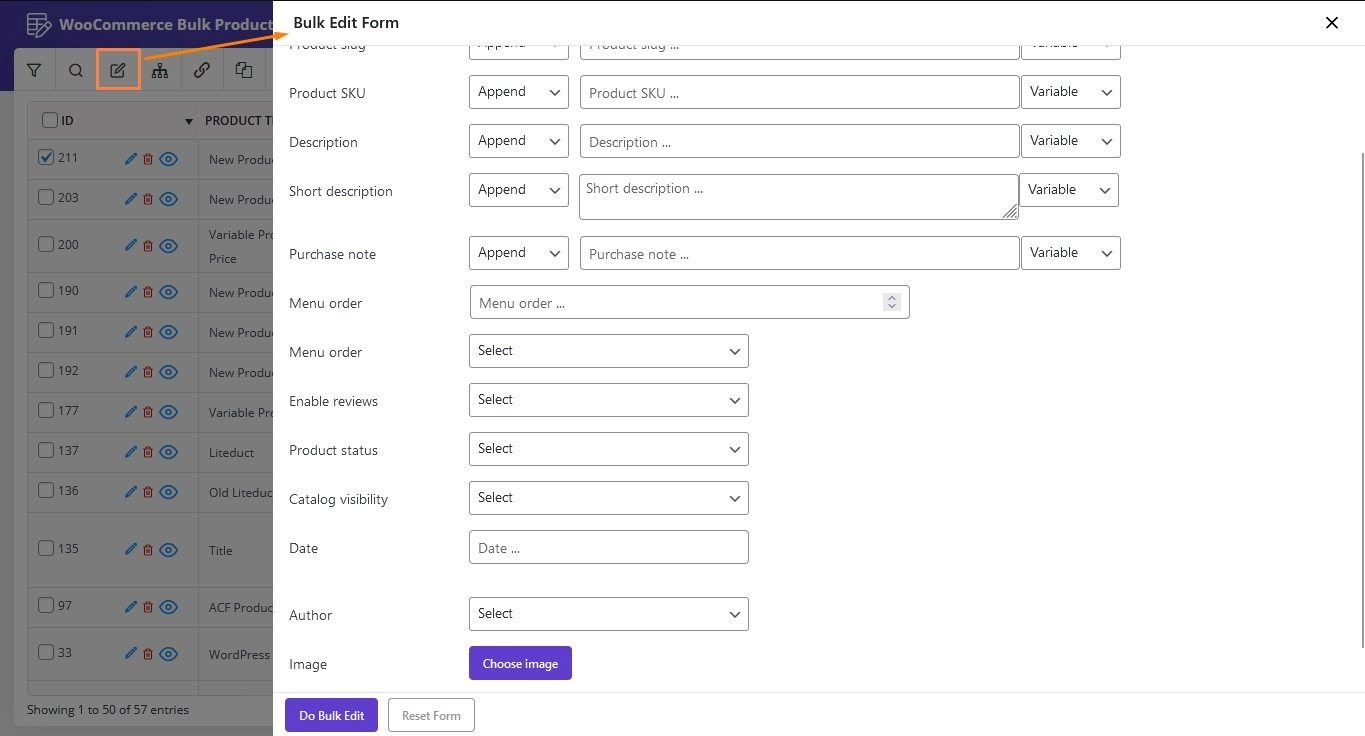This screenshot has height=736, width=1365.
Task: Click the Reset Form button
Action: pyautogui.click(x=431, y=715)
